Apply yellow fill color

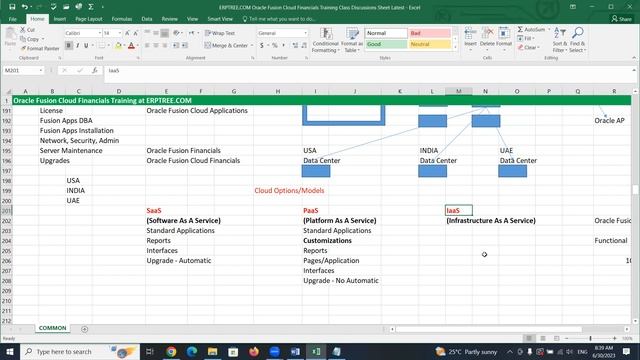(x=118, y=45)
